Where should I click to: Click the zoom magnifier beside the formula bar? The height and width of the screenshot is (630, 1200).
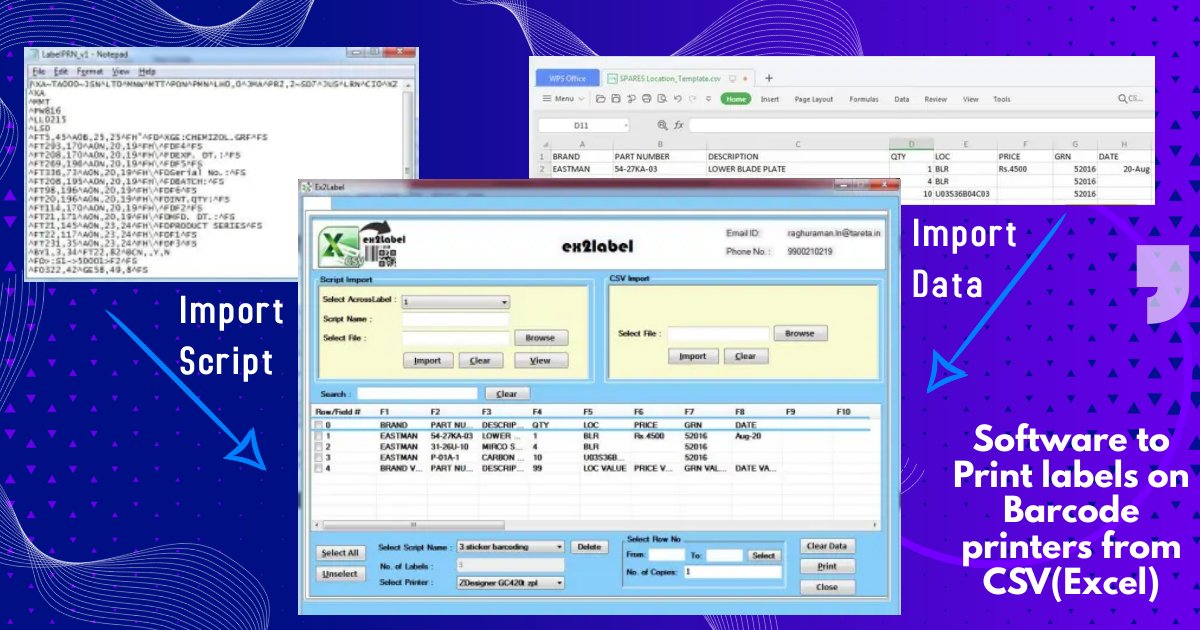pos(662,125)
